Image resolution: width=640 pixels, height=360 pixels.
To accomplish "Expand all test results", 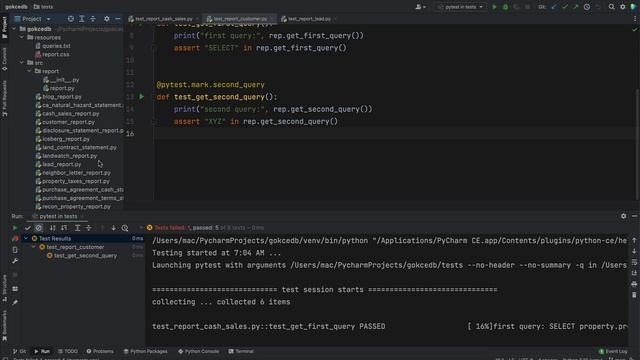I will click(77, 228).
